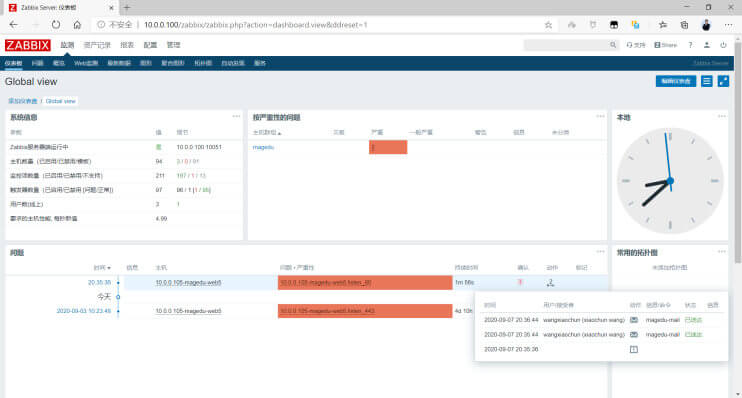Toggle fullscreen kiosk mode icon
The height and width of the screenshot is (398, 742).
[723, 81]
